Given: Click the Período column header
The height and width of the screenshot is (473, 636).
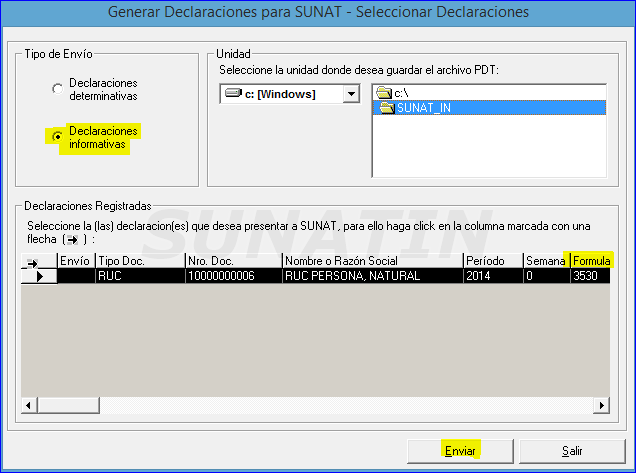Looking at the screenshot, I should [x=493, y=261].
